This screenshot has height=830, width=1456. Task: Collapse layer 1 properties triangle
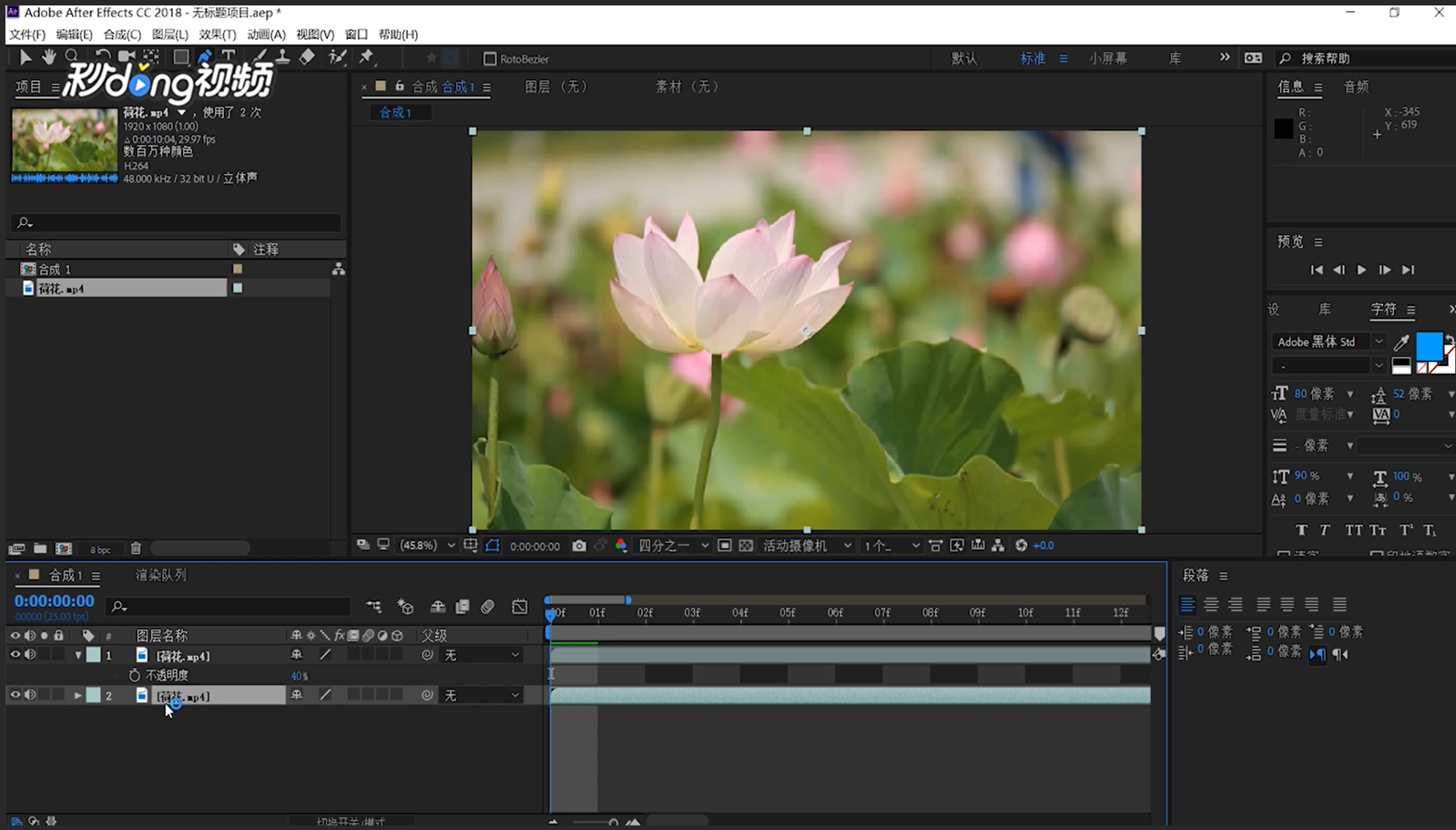78,655
